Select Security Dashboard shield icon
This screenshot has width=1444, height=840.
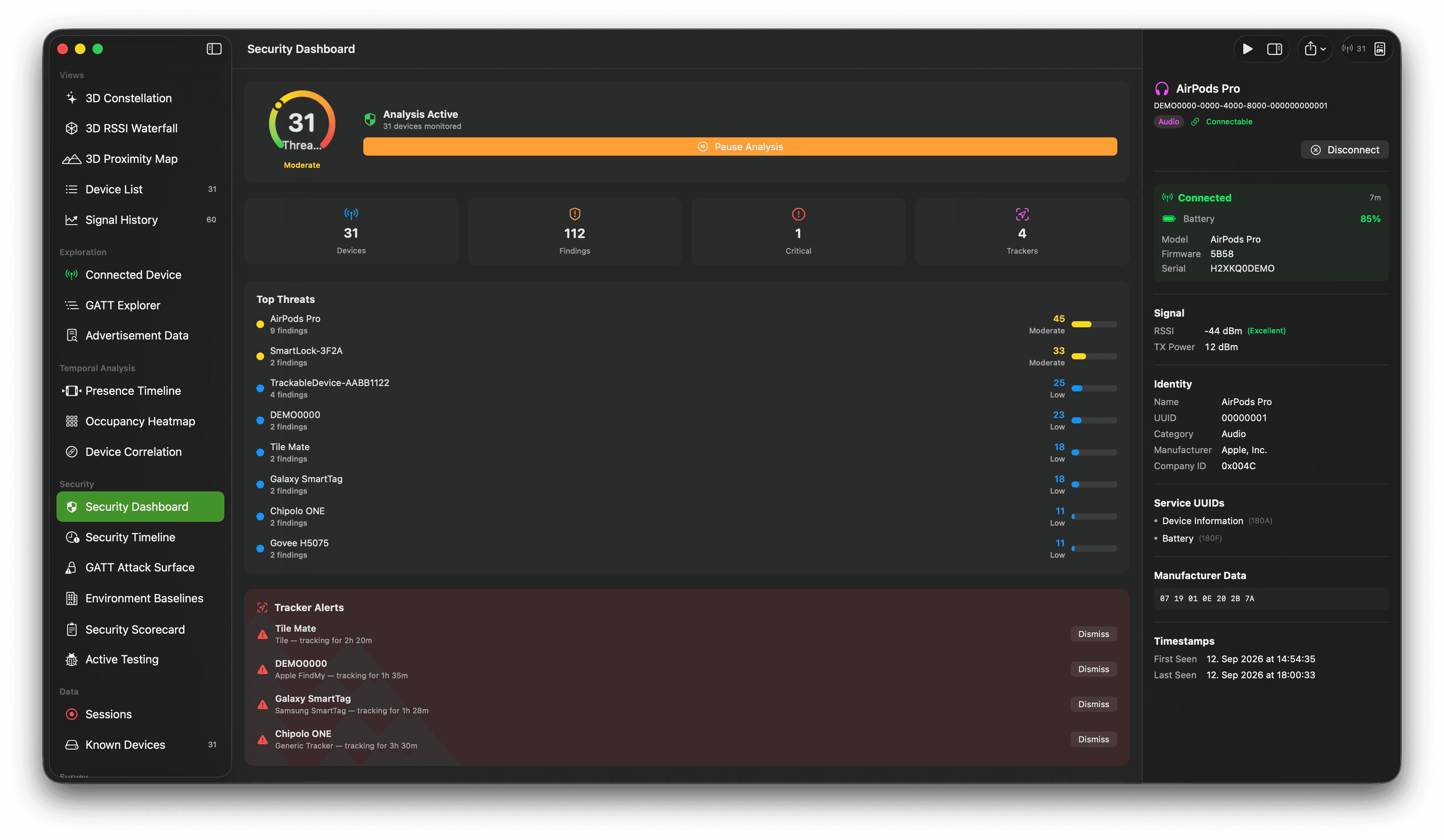click(72, 507)
